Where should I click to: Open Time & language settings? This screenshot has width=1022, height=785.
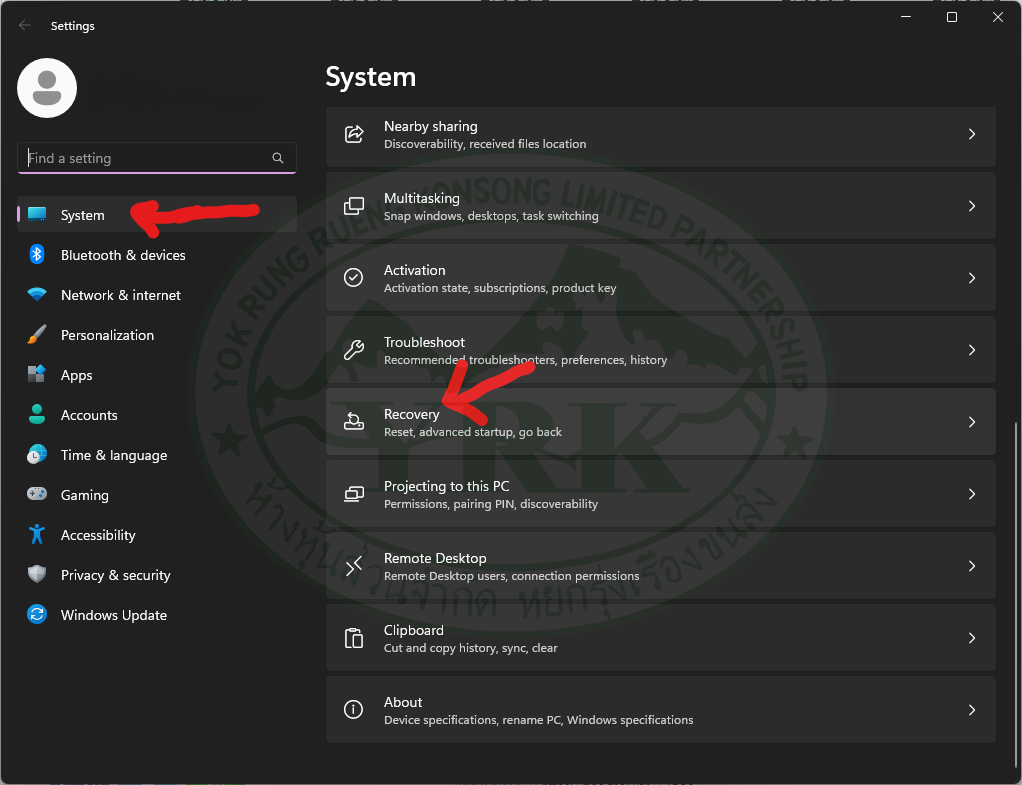tap(157, 454)
